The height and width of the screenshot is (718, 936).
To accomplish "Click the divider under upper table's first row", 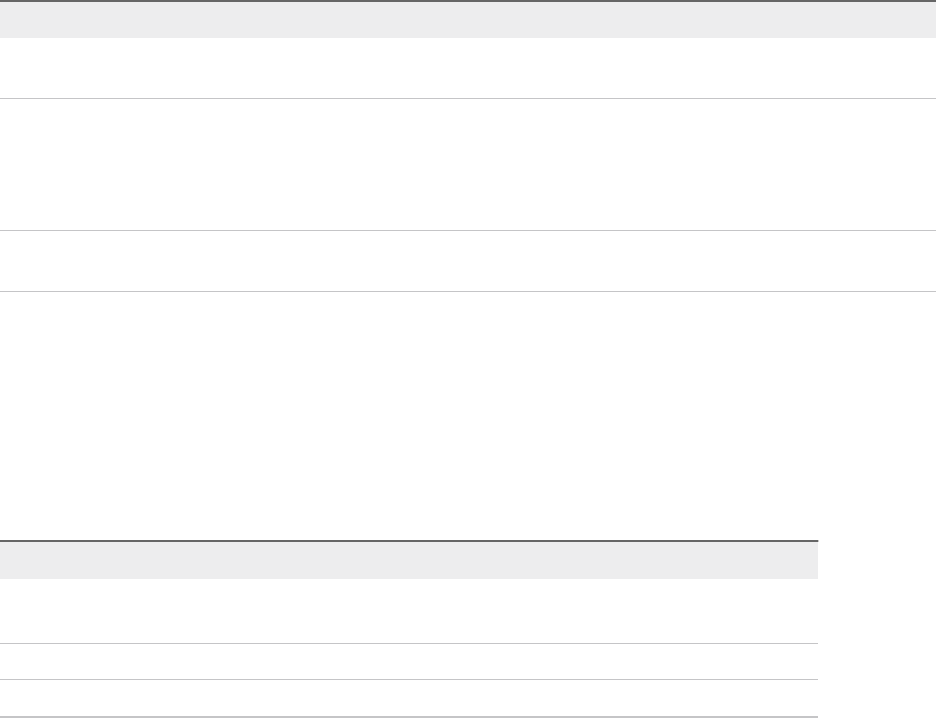I will pos(468,98).
